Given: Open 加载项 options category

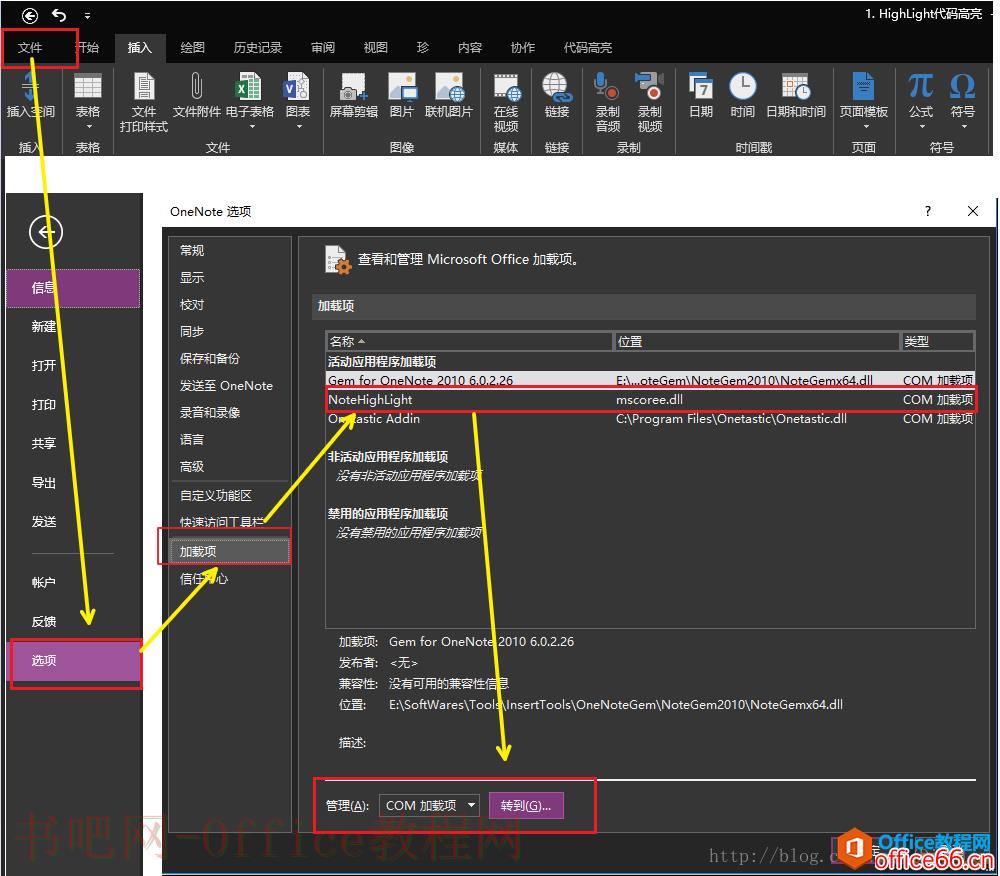Looking at the screenshot, I should click(x=230, y=551).
